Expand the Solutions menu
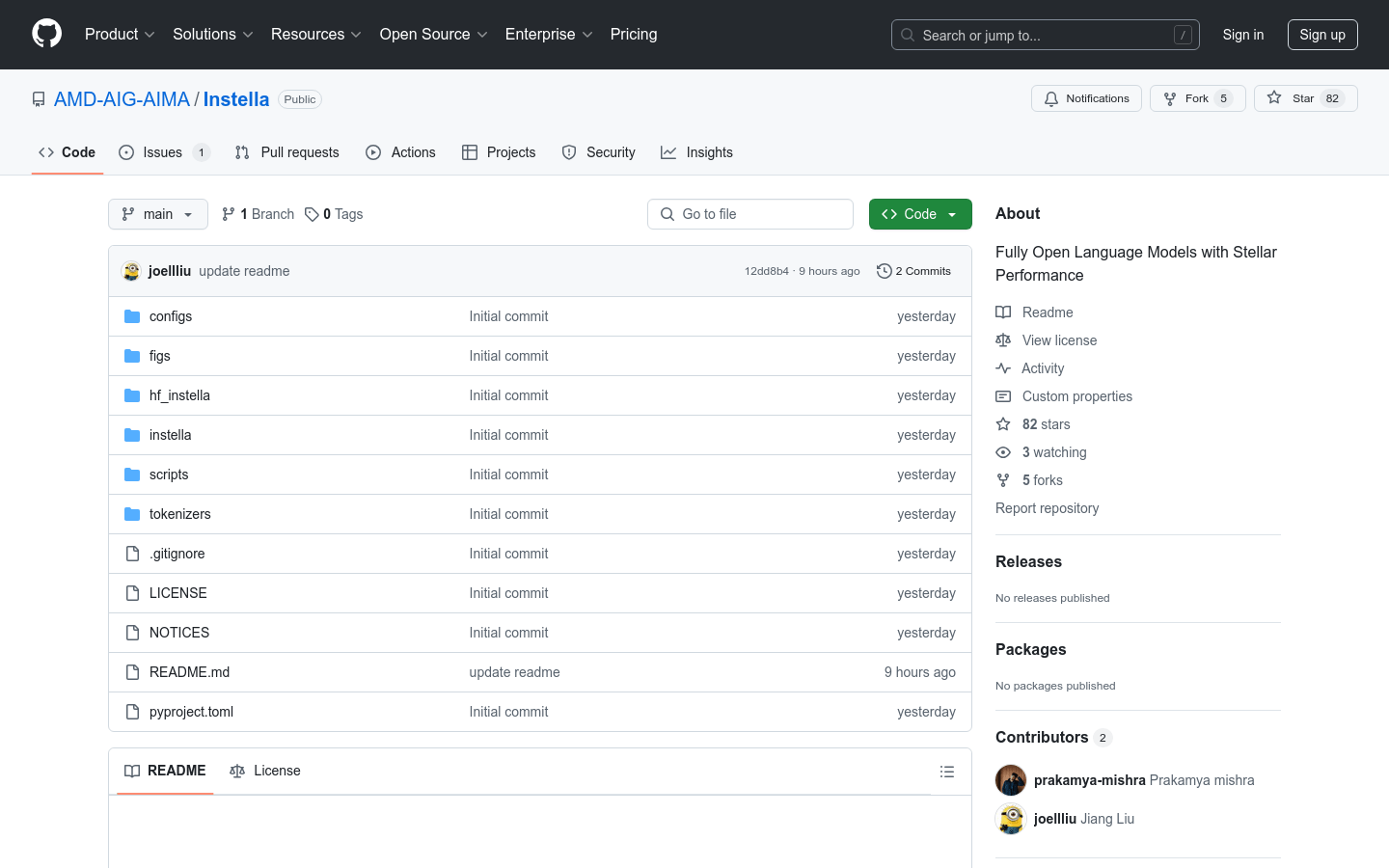 point(213,34)
